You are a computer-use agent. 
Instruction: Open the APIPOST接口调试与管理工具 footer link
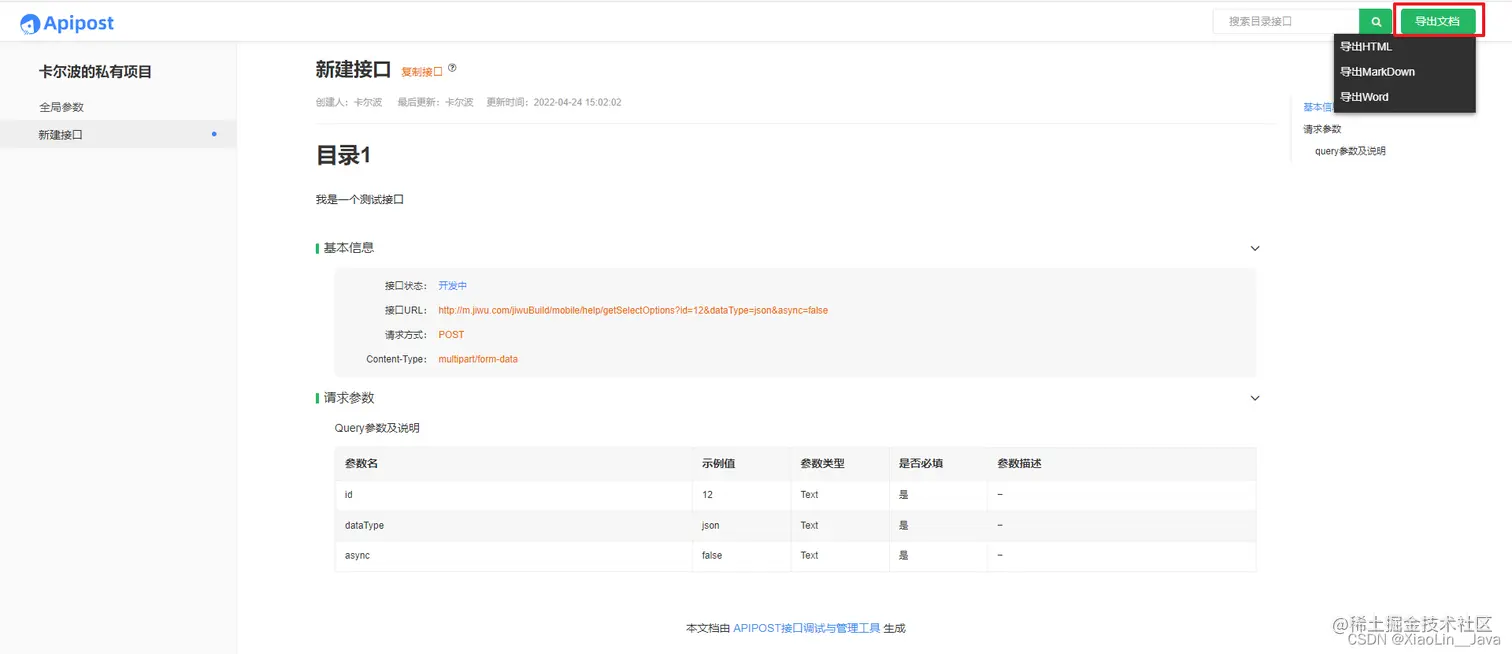[806, 628]
